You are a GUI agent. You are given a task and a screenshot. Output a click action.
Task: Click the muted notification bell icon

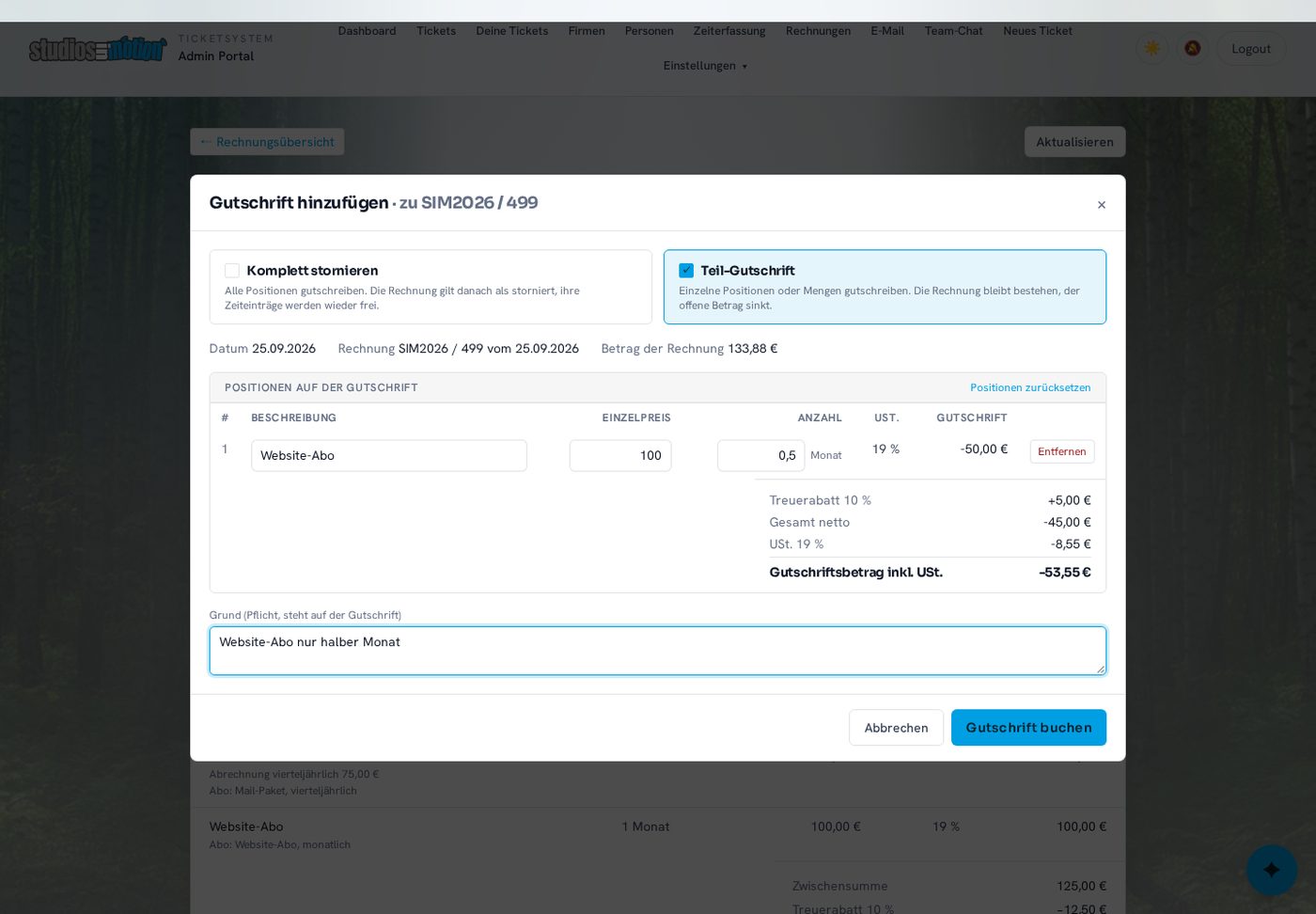coord(1192,48)
